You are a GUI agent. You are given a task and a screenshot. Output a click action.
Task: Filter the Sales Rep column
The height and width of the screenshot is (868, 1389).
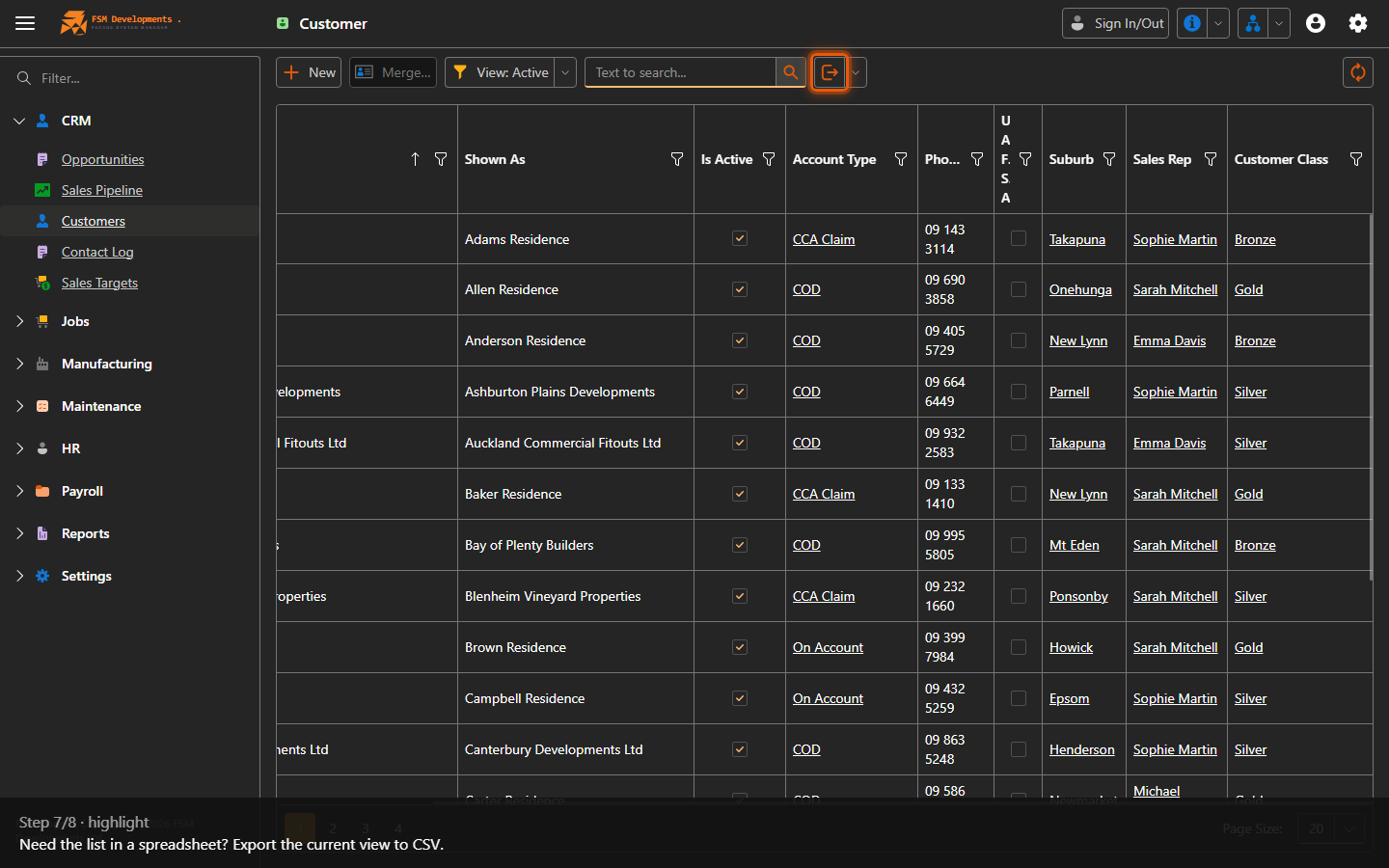click(x=1211, y=159)
